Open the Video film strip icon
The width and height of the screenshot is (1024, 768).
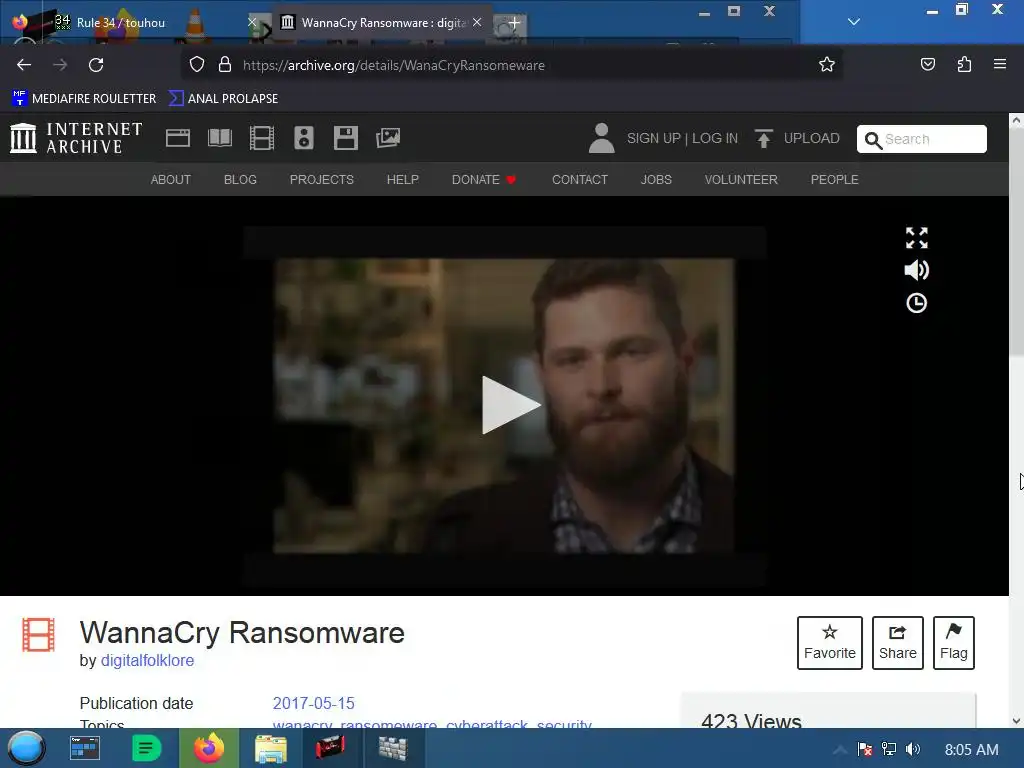(262, 138)
